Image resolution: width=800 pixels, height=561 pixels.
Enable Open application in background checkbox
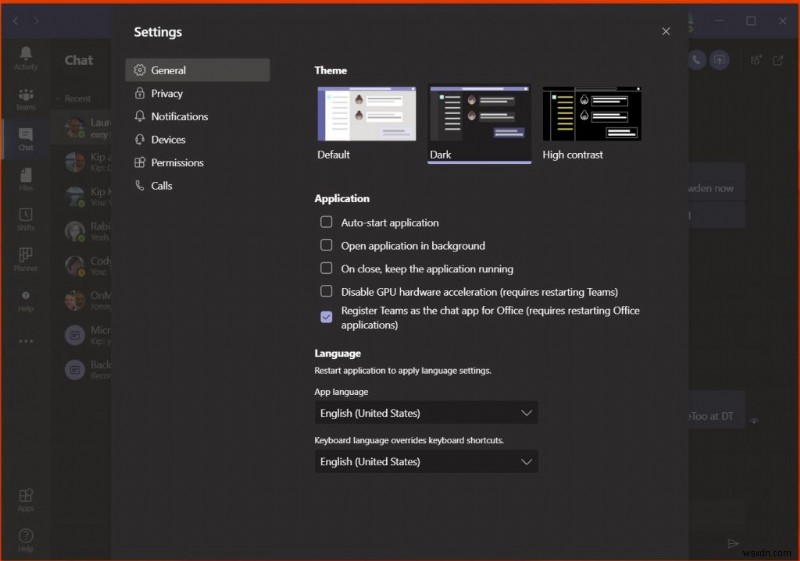coord(326,245)
